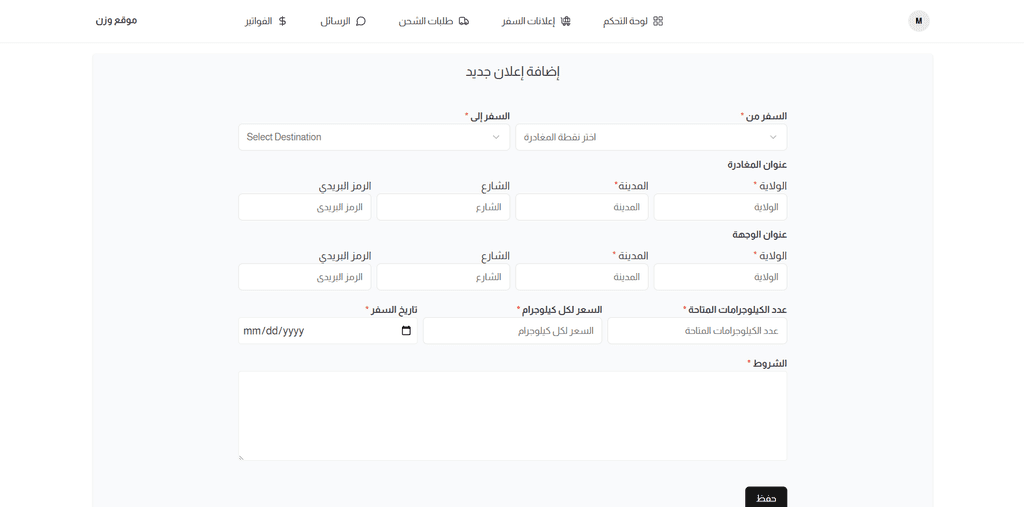Open the لوحة التحكم menu item
Image resolution: width=1024 pixels, height=507 pixels.
(633, 21)
